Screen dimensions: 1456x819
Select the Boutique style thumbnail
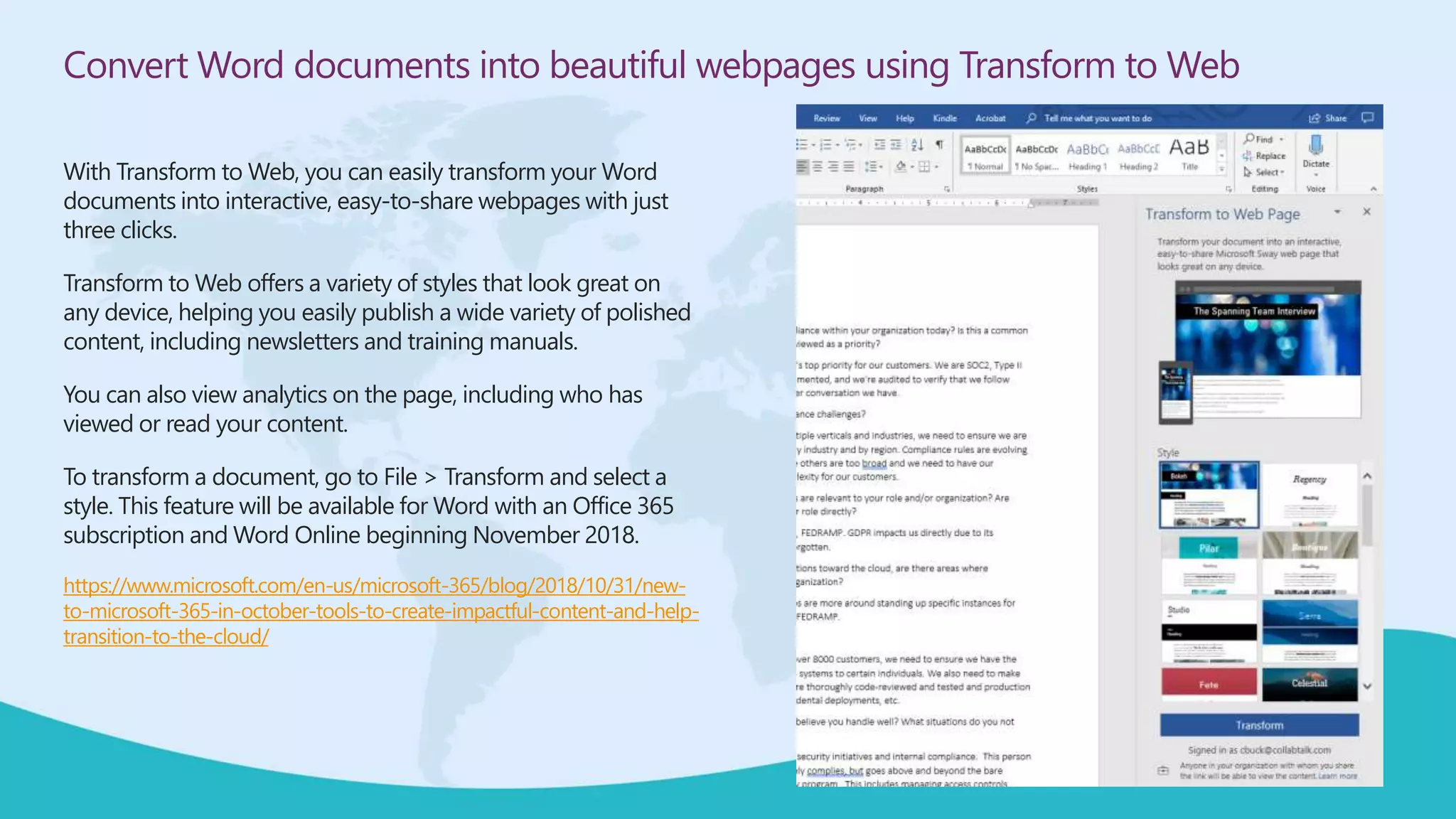[x=1310, y=563]
